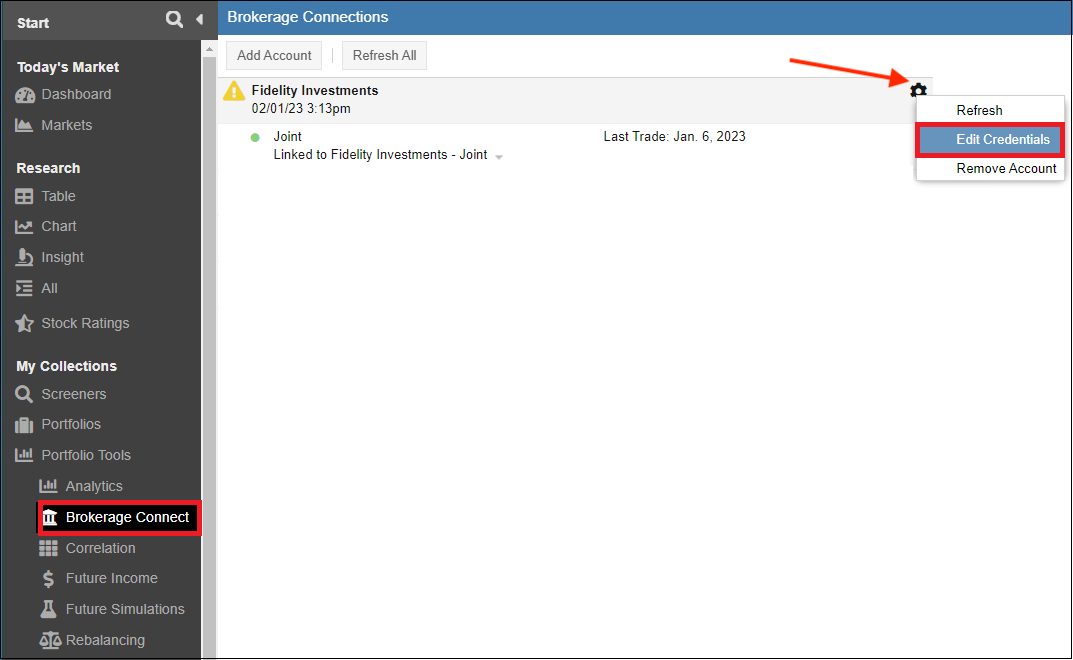The height and width of the screenshot is (660, 1073).
Task: Click the Portfolio Tools bar-chart icon
Action: coord(24,455)
